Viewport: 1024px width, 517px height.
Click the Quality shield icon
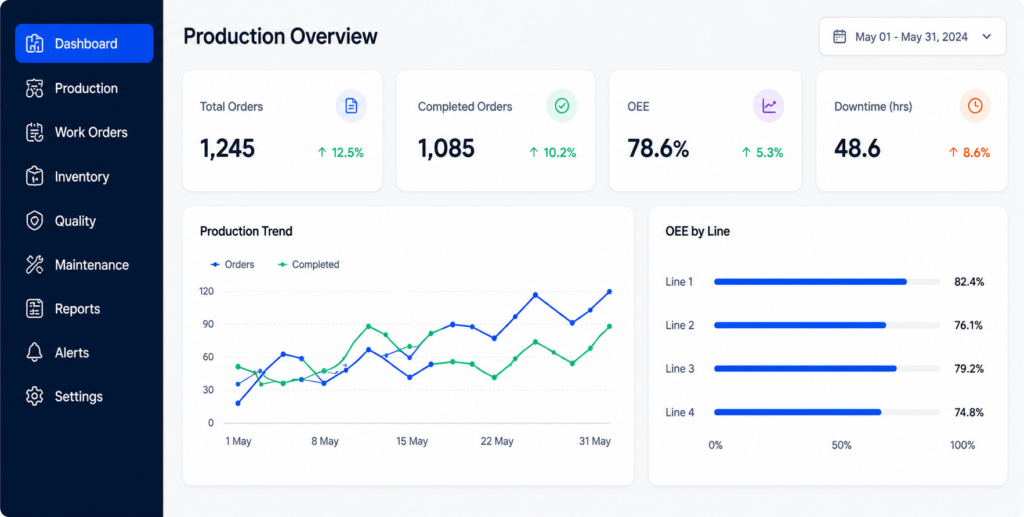[x=35, y=221]
